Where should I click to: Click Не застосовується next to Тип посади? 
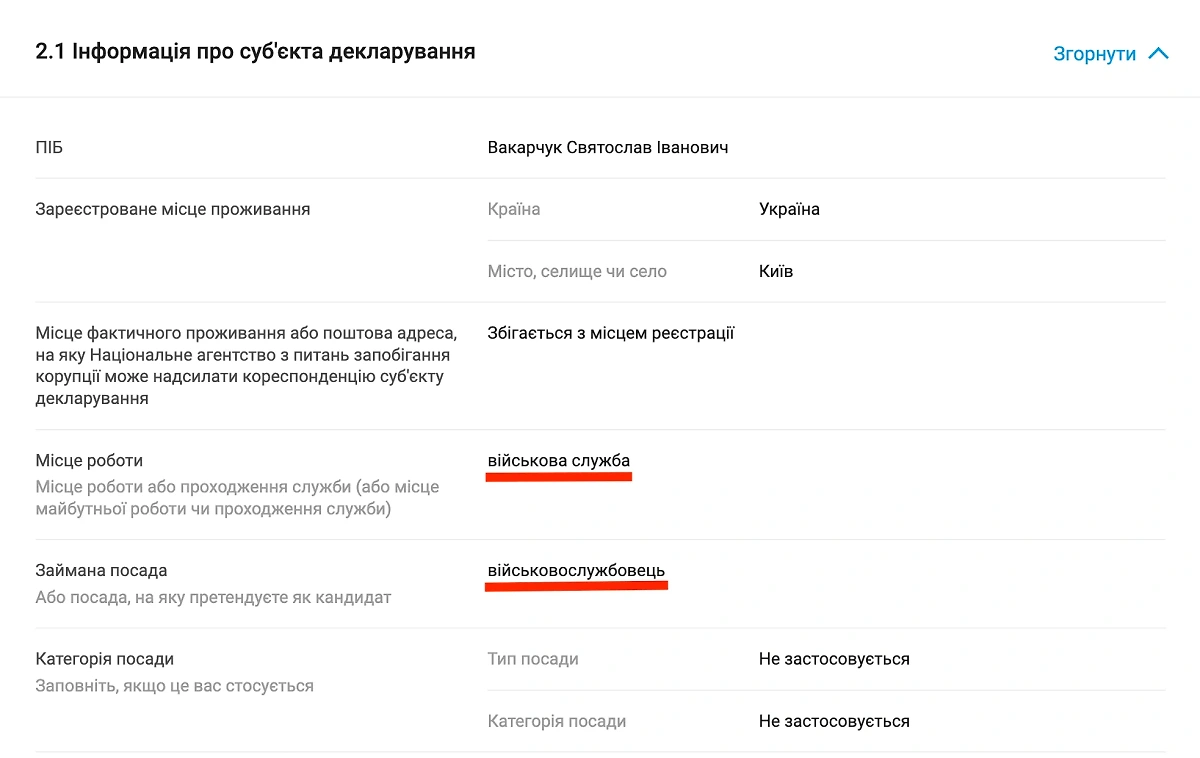pos(836,658)
